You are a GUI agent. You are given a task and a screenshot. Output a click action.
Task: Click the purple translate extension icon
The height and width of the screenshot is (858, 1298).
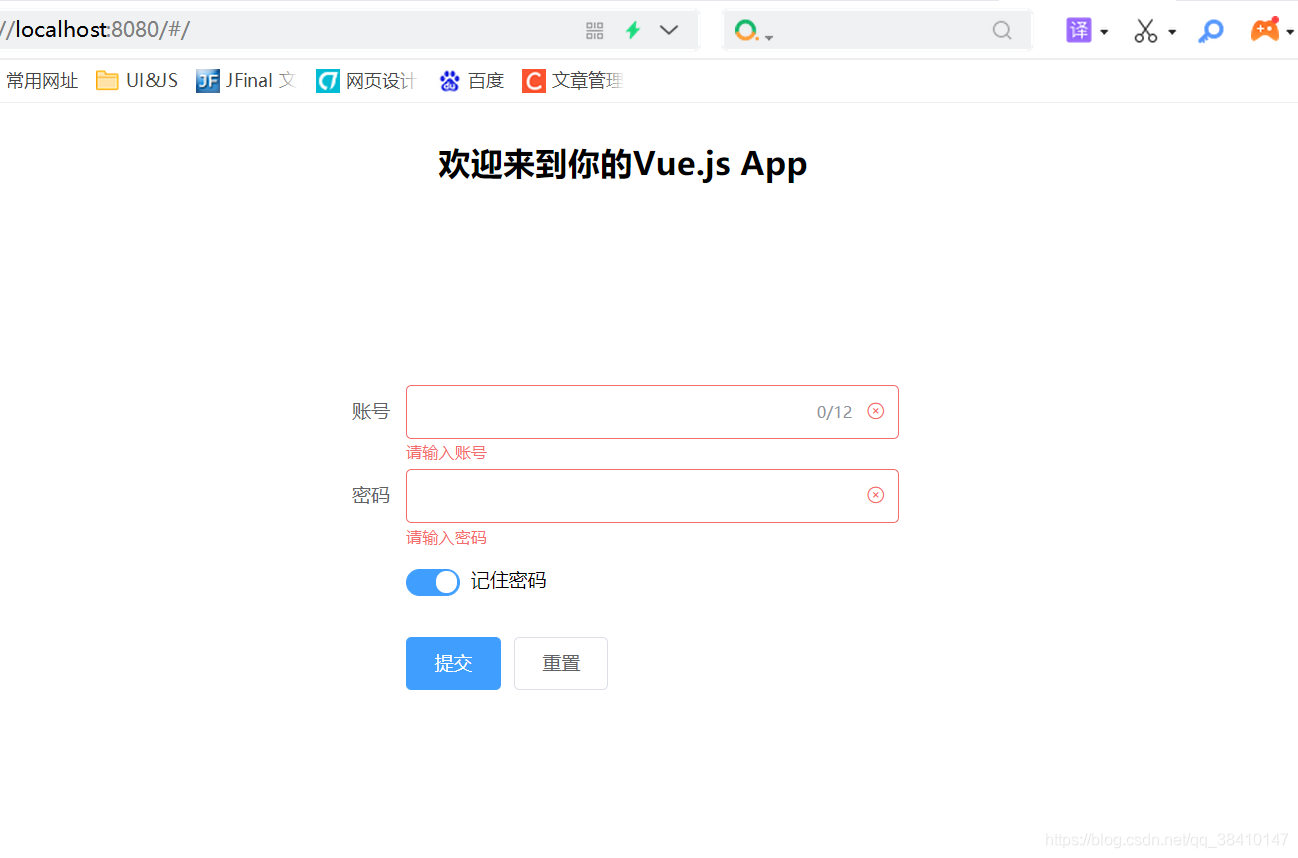click(x=1079, y=30)
